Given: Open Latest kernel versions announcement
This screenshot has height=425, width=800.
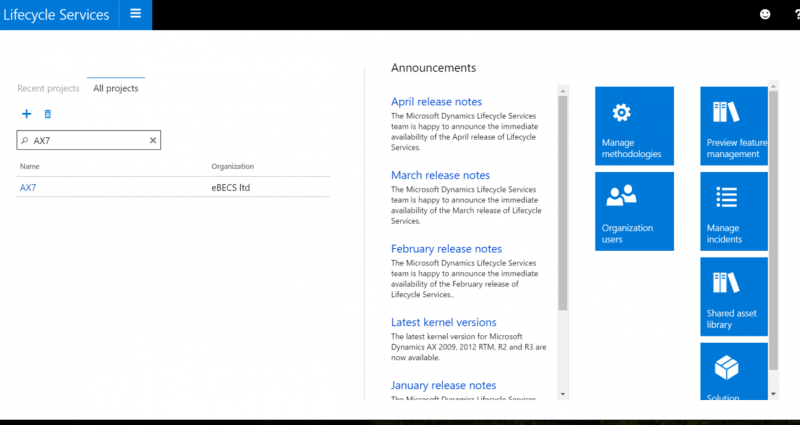Looking at the screenshot, I should click(x=443, y=322).
